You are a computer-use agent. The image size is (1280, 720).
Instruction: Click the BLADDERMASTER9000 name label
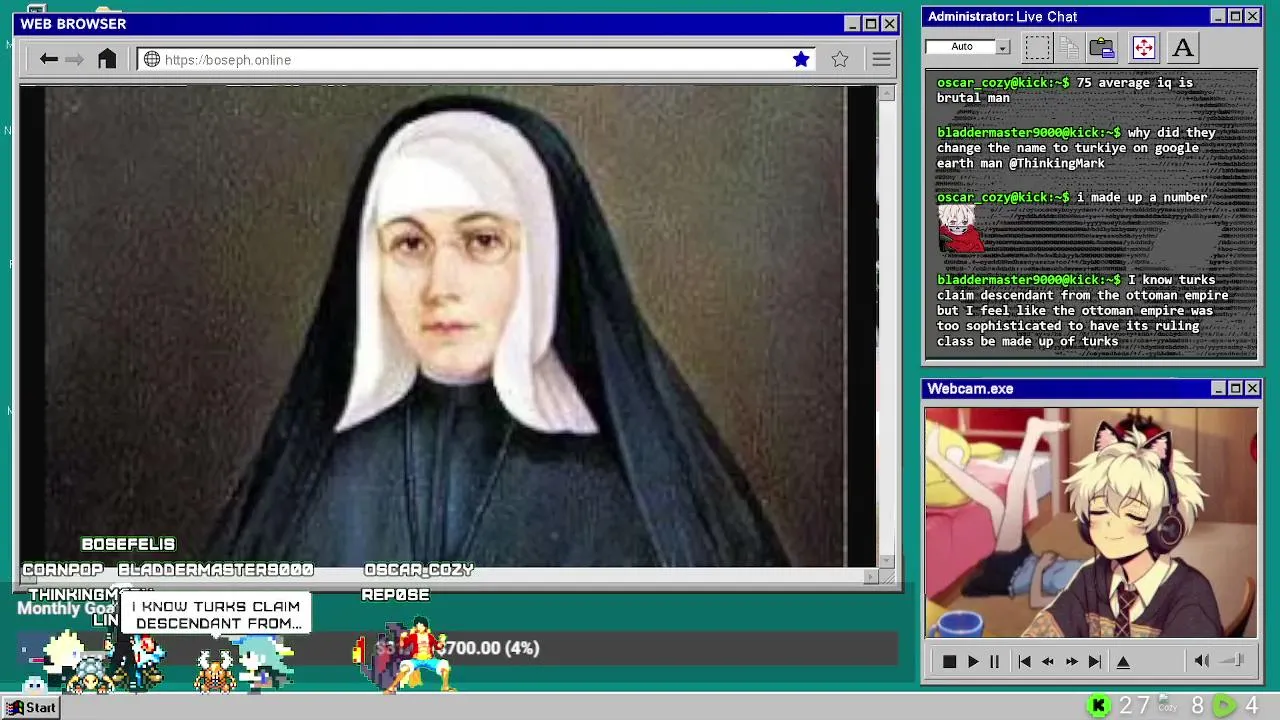[216, 569]
